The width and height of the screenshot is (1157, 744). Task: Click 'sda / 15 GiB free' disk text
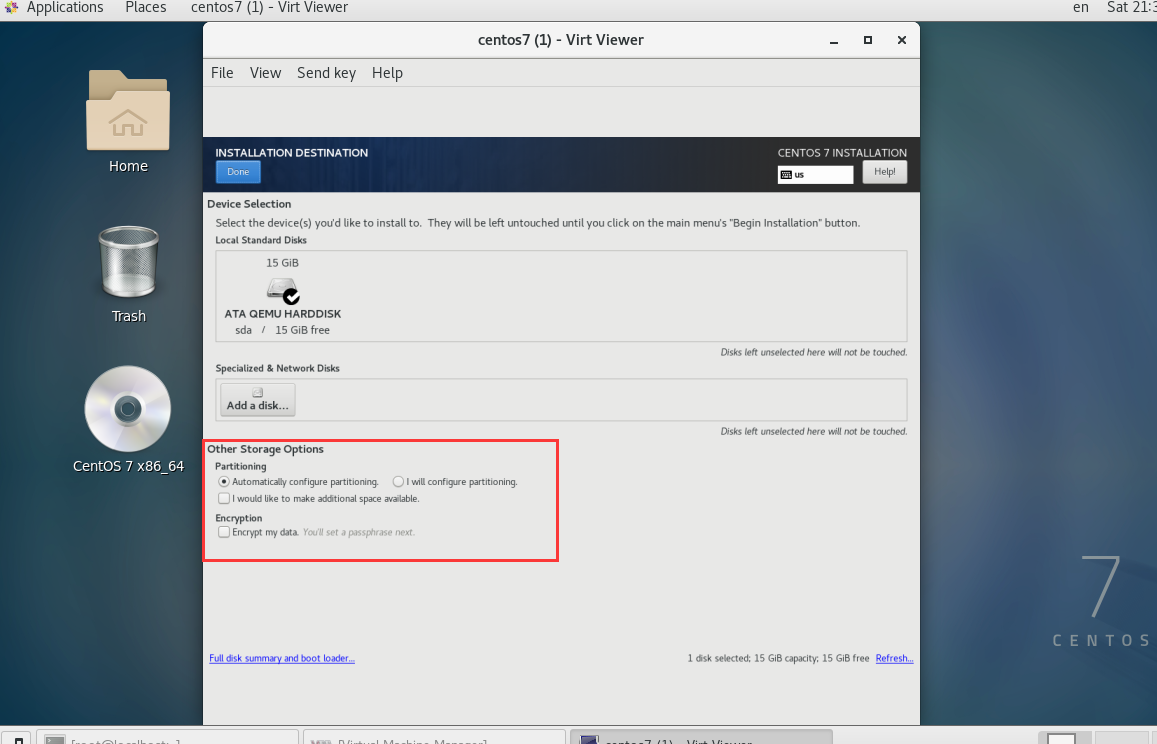[283, 330]
